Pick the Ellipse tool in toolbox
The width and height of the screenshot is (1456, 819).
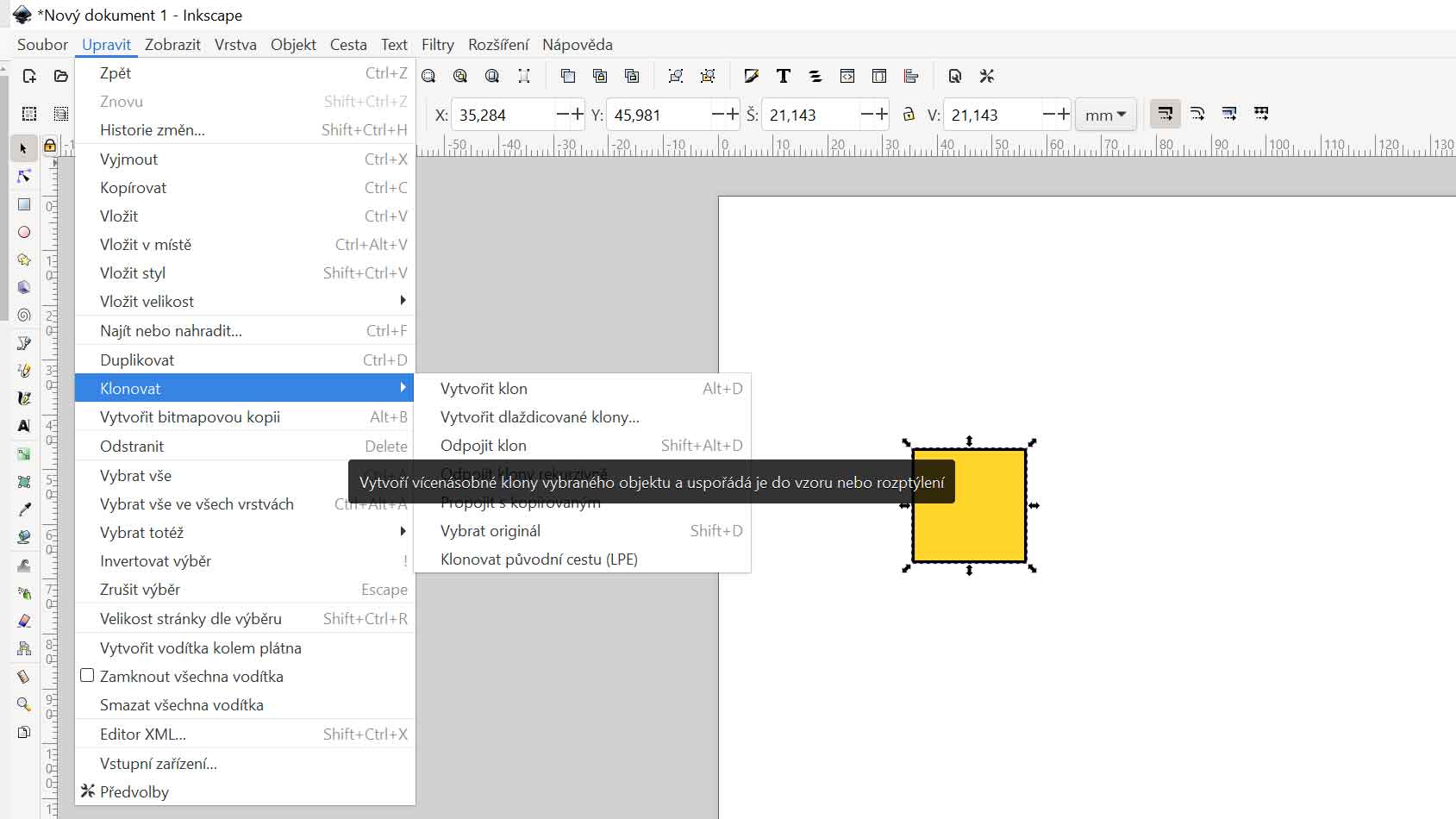pos(24,232)
